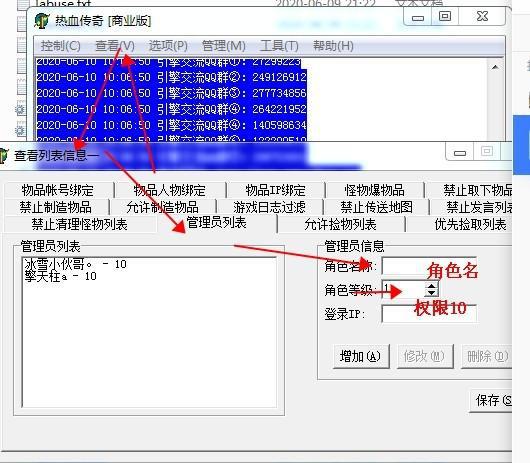530x463 pixels.
Task: Switch to the 物品帐号绑定 tab
Action: pyautogui.click(x=58, y=190)
